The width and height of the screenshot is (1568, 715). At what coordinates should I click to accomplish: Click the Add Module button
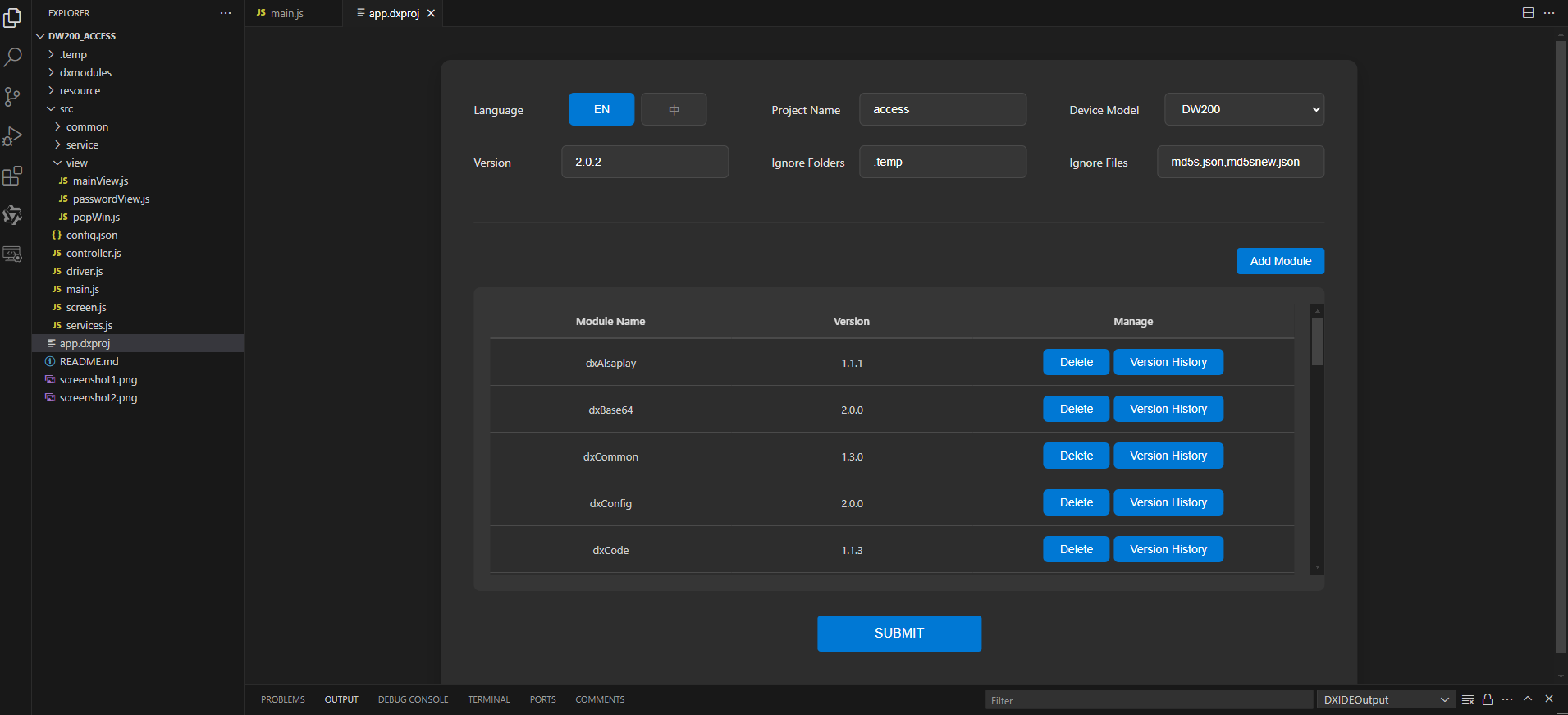[x=1280, y=261]
